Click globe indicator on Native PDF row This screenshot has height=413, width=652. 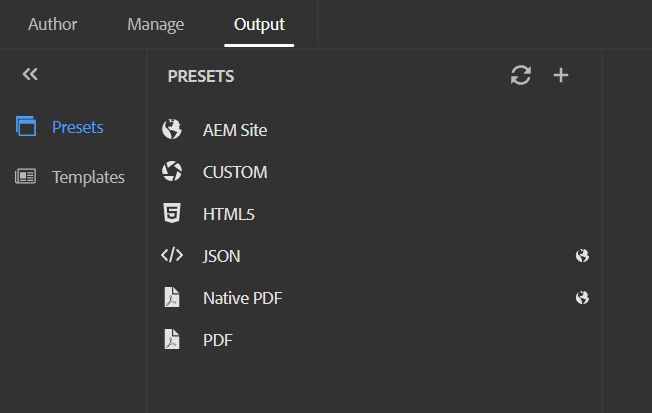tap(582, 297)
